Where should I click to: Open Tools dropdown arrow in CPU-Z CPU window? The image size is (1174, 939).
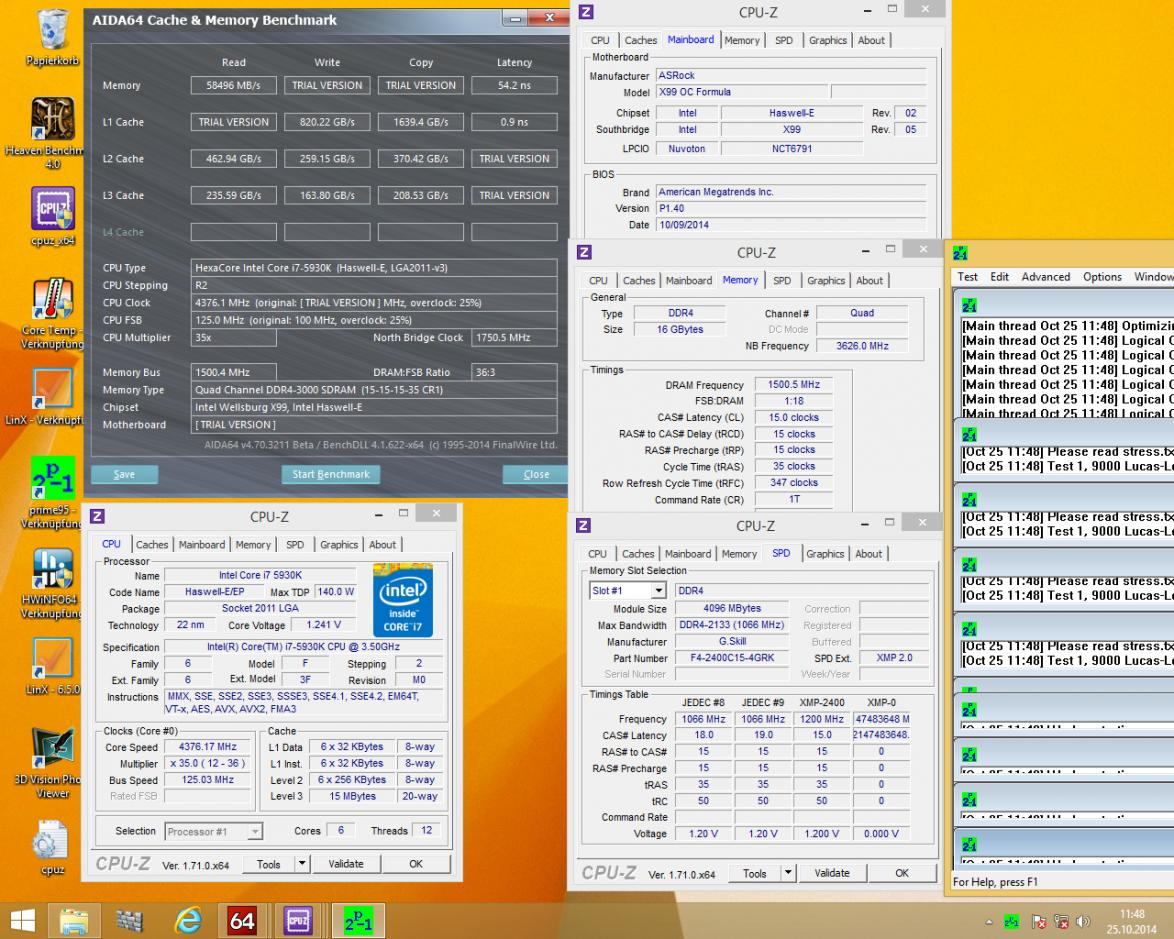coord(302,863)
